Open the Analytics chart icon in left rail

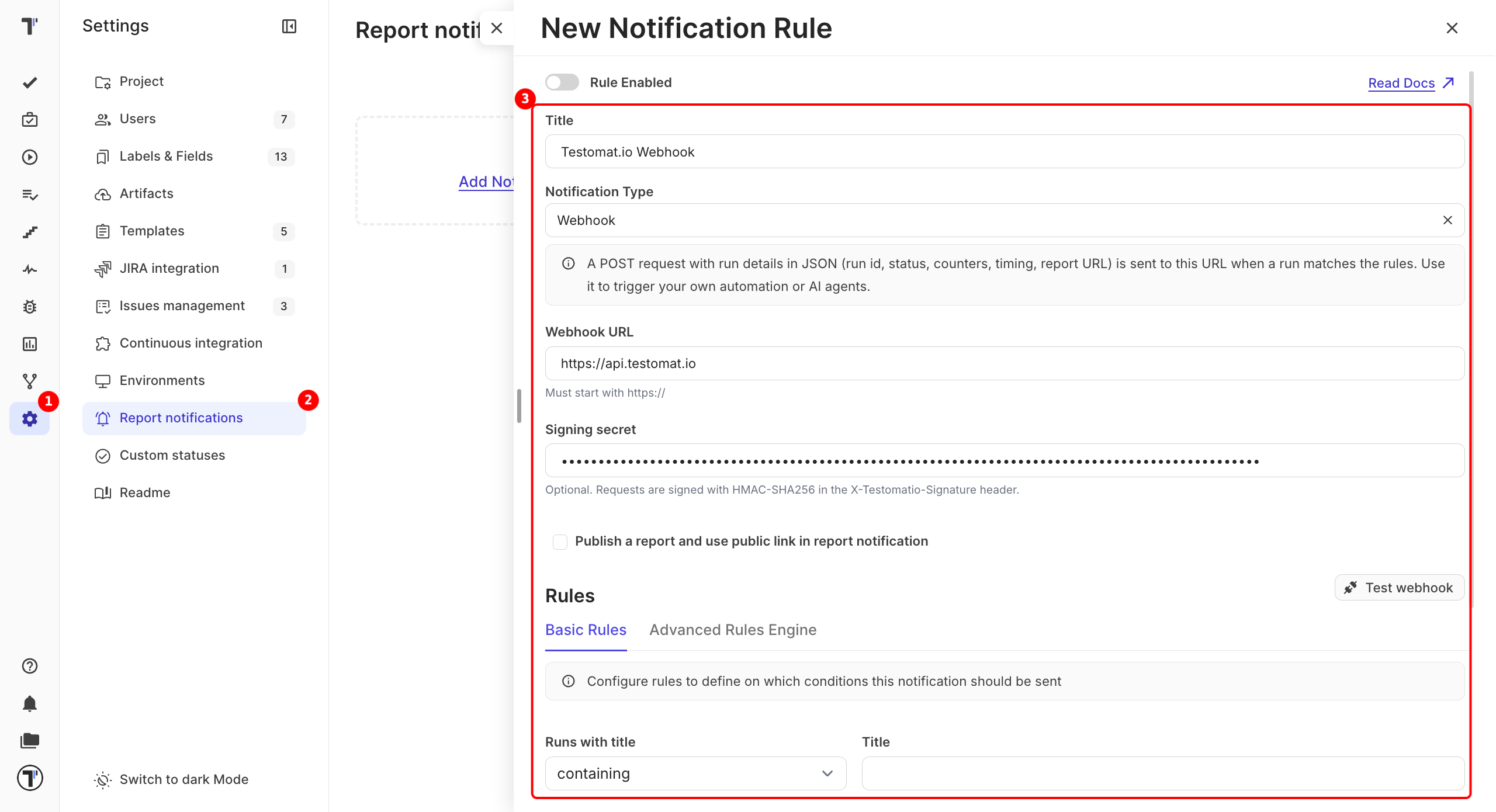tap(30, 344)
